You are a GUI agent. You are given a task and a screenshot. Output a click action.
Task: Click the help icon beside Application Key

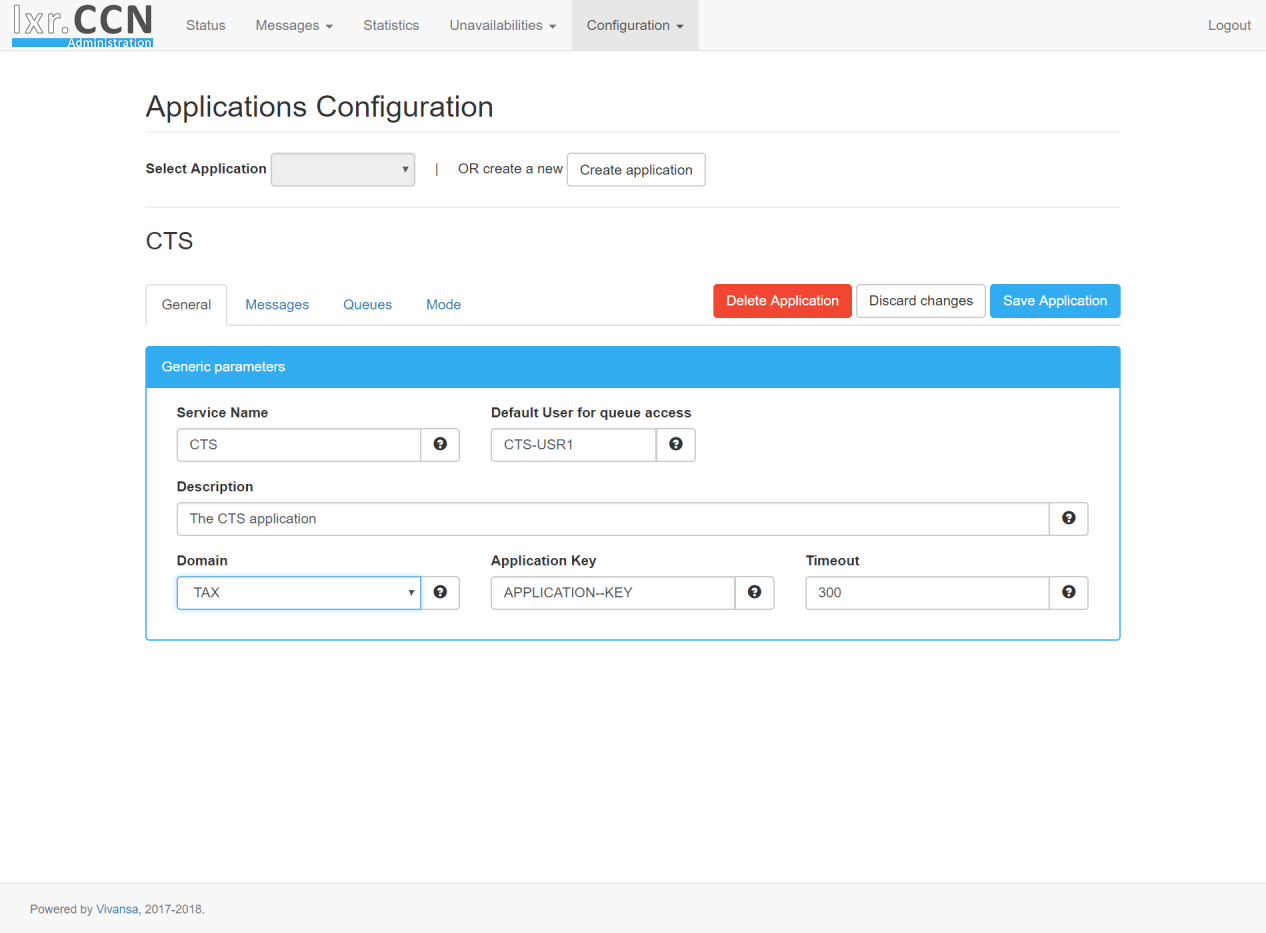tap(755, 593)
